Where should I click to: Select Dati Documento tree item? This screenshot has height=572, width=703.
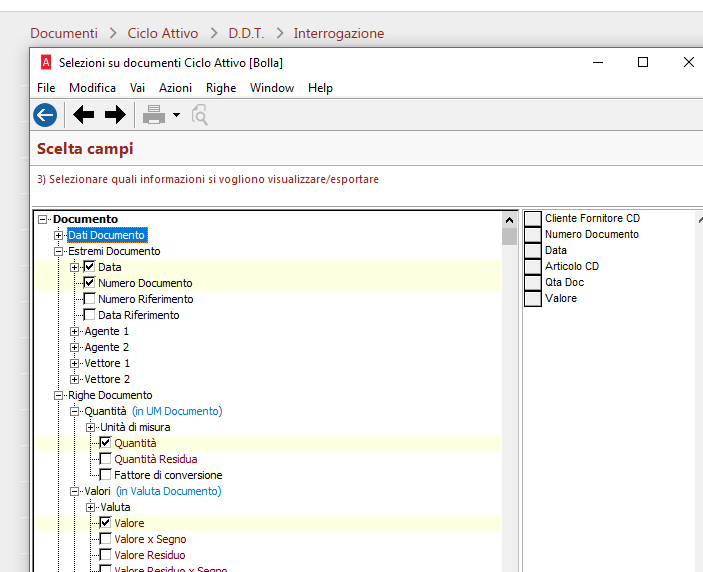pos(106,235)
